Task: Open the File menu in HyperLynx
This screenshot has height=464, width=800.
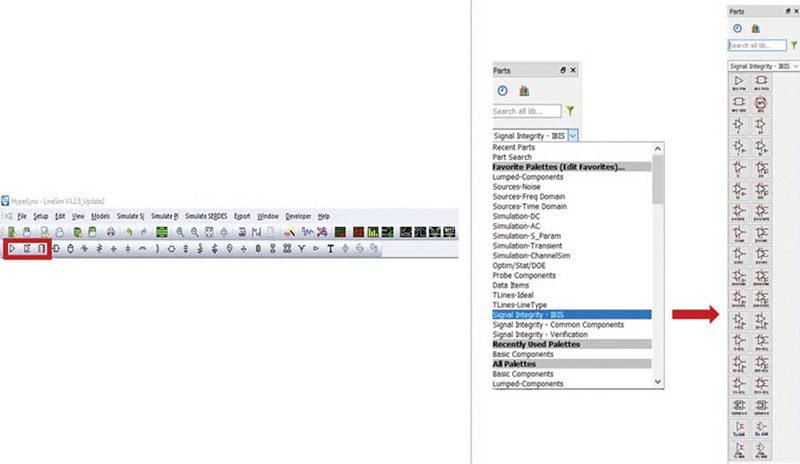Action: point(21,216)
